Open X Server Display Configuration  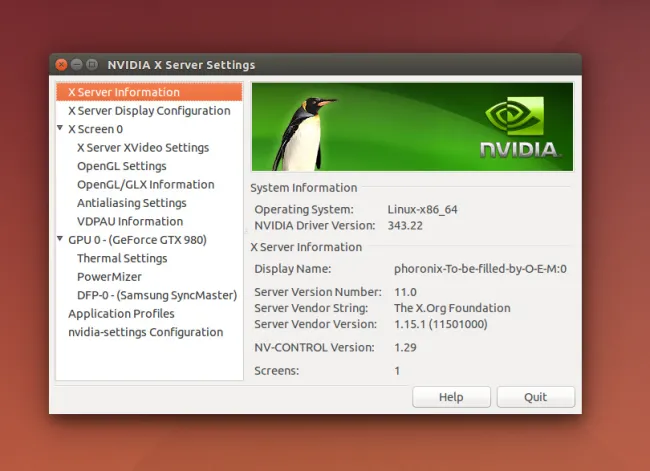point(149,111)
